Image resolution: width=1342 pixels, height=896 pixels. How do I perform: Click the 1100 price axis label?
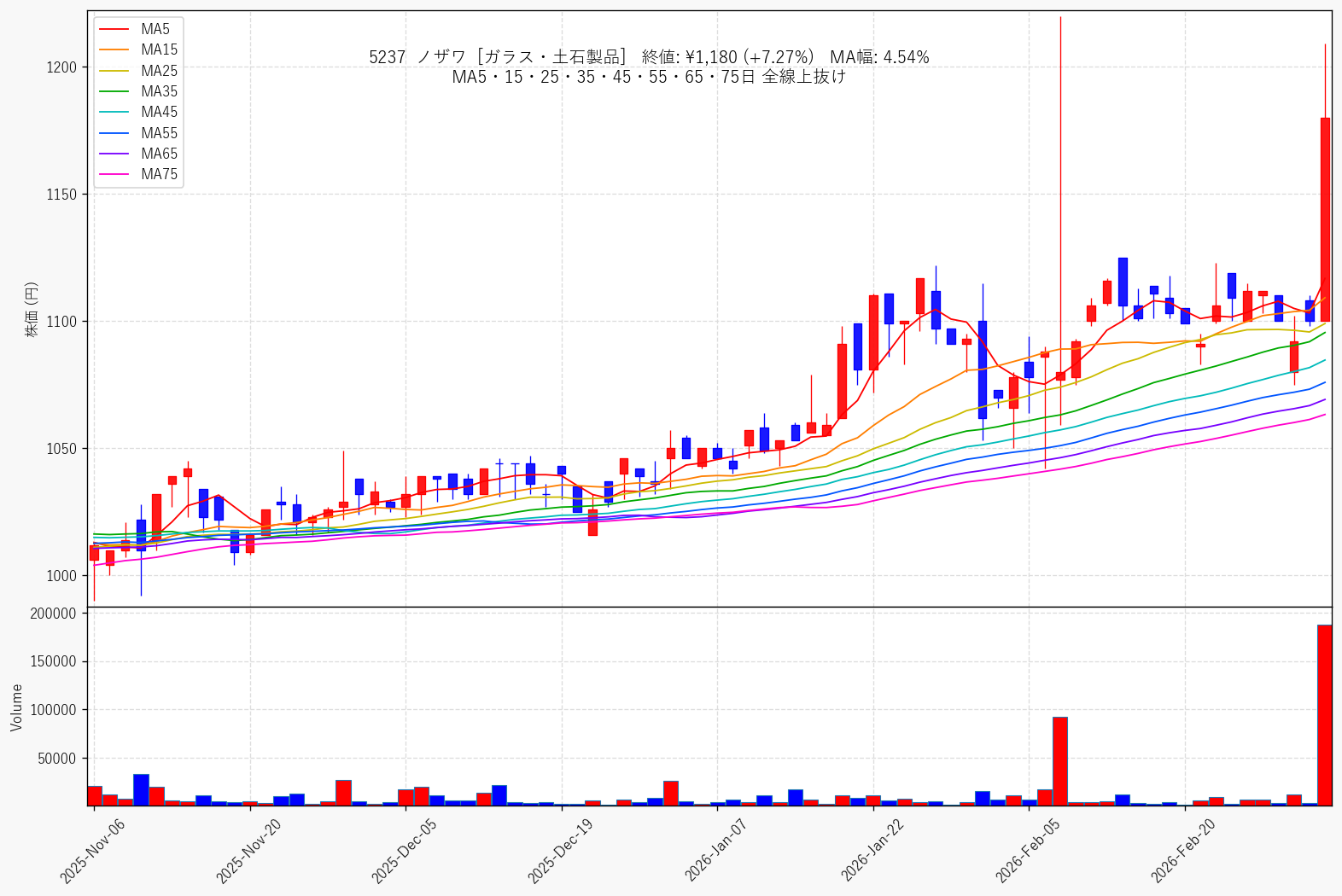[x=61, y=322]
